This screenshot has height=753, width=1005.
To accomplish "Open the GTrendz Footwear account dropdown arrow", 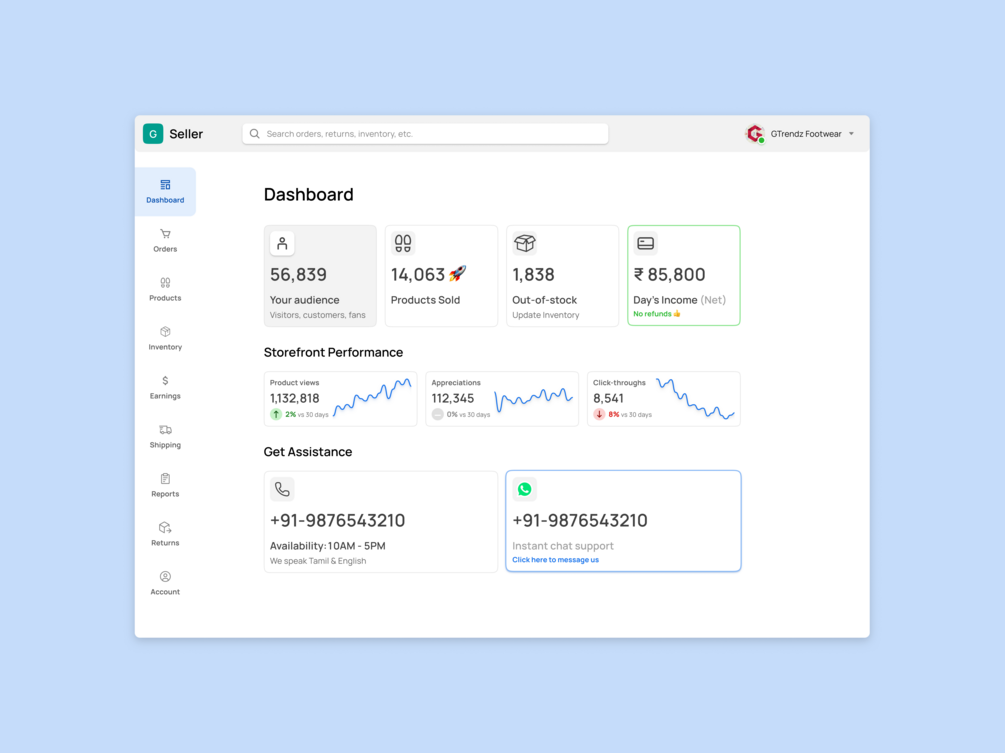I will click(851, 134).
